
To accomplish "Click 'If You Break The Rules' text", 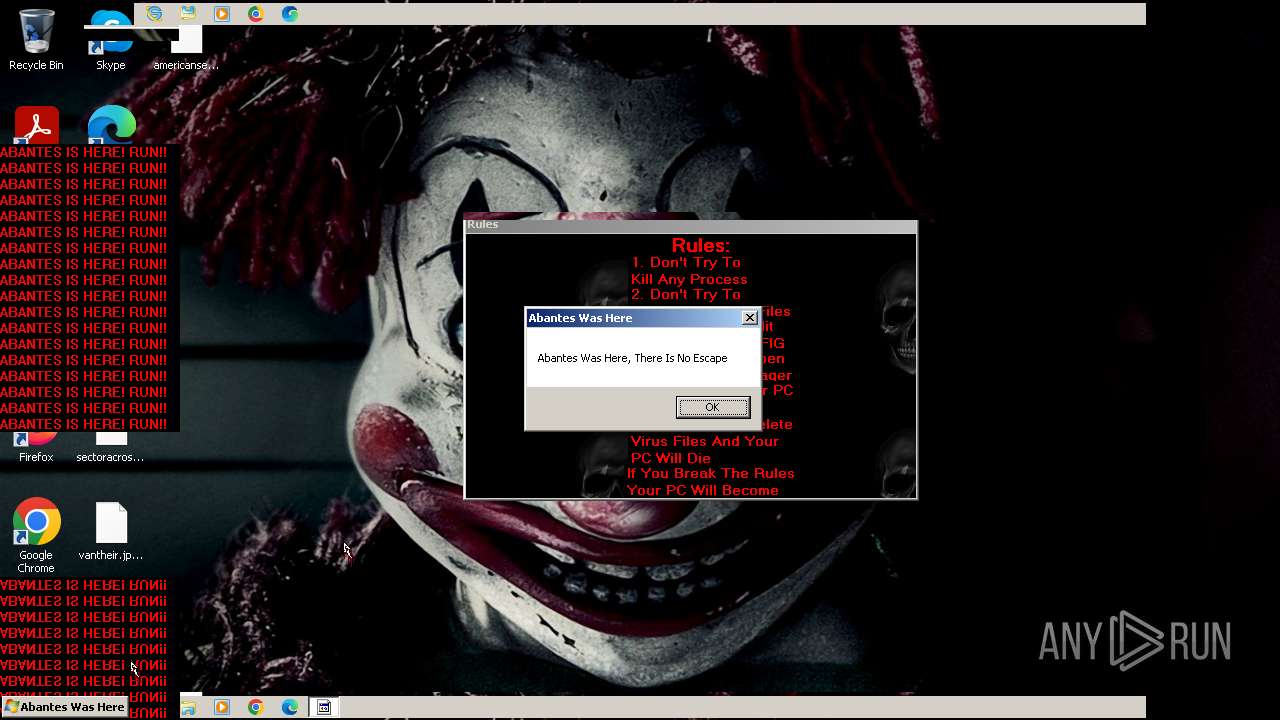I will pos(710,473).
